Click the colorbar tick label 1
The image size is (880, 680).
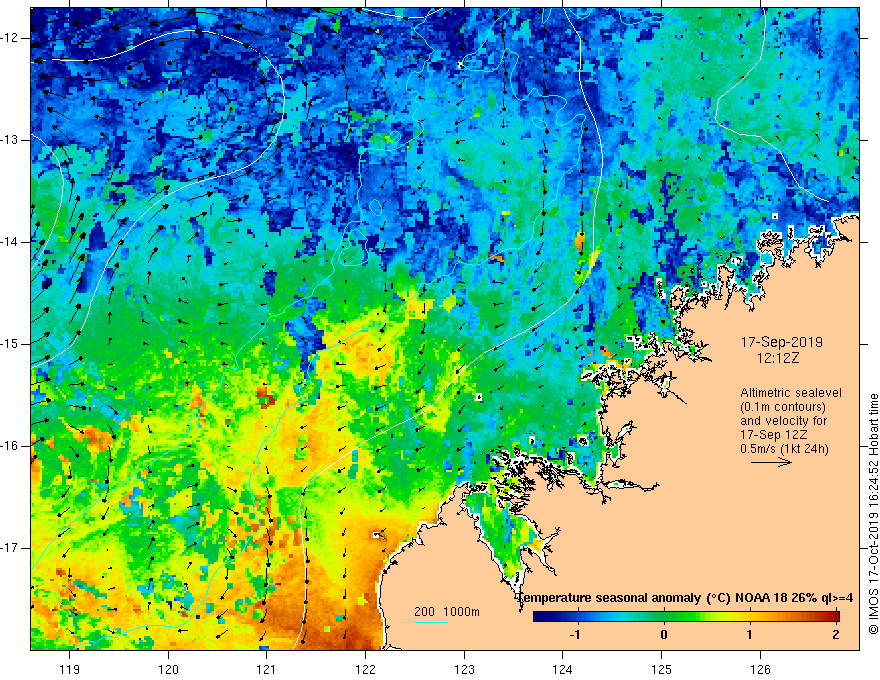749,635
